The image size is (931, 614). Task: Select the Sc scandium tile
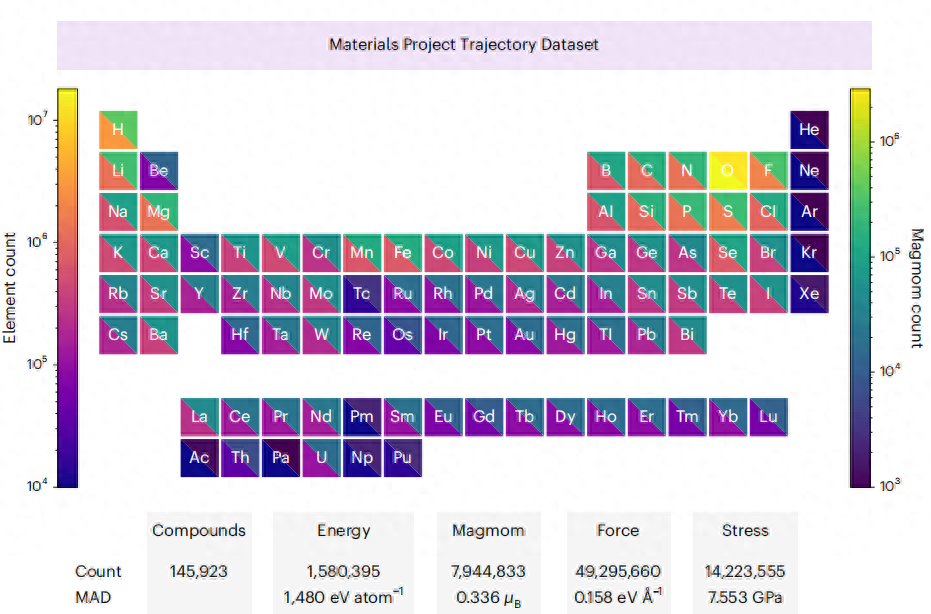coord(200,252)
